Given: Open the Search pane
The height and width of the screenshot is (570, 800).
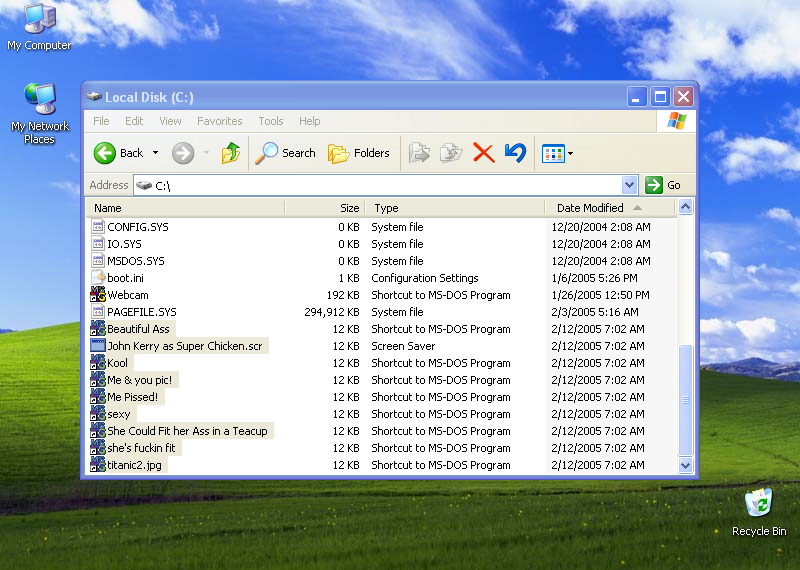Looking at the screenshot, I should point(285,153).
